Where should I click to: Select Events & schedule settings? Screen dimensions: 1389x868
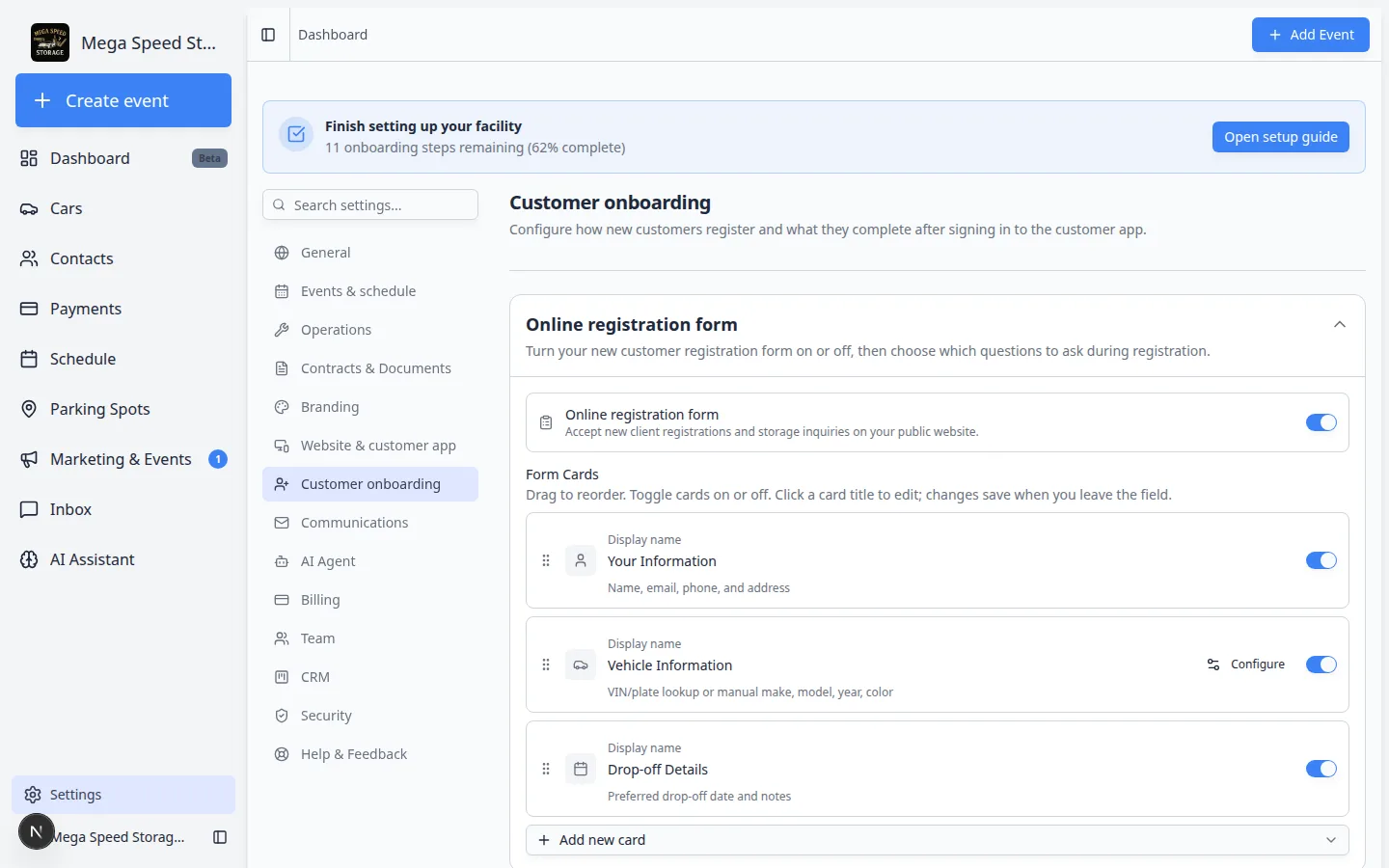coord(370,291)
